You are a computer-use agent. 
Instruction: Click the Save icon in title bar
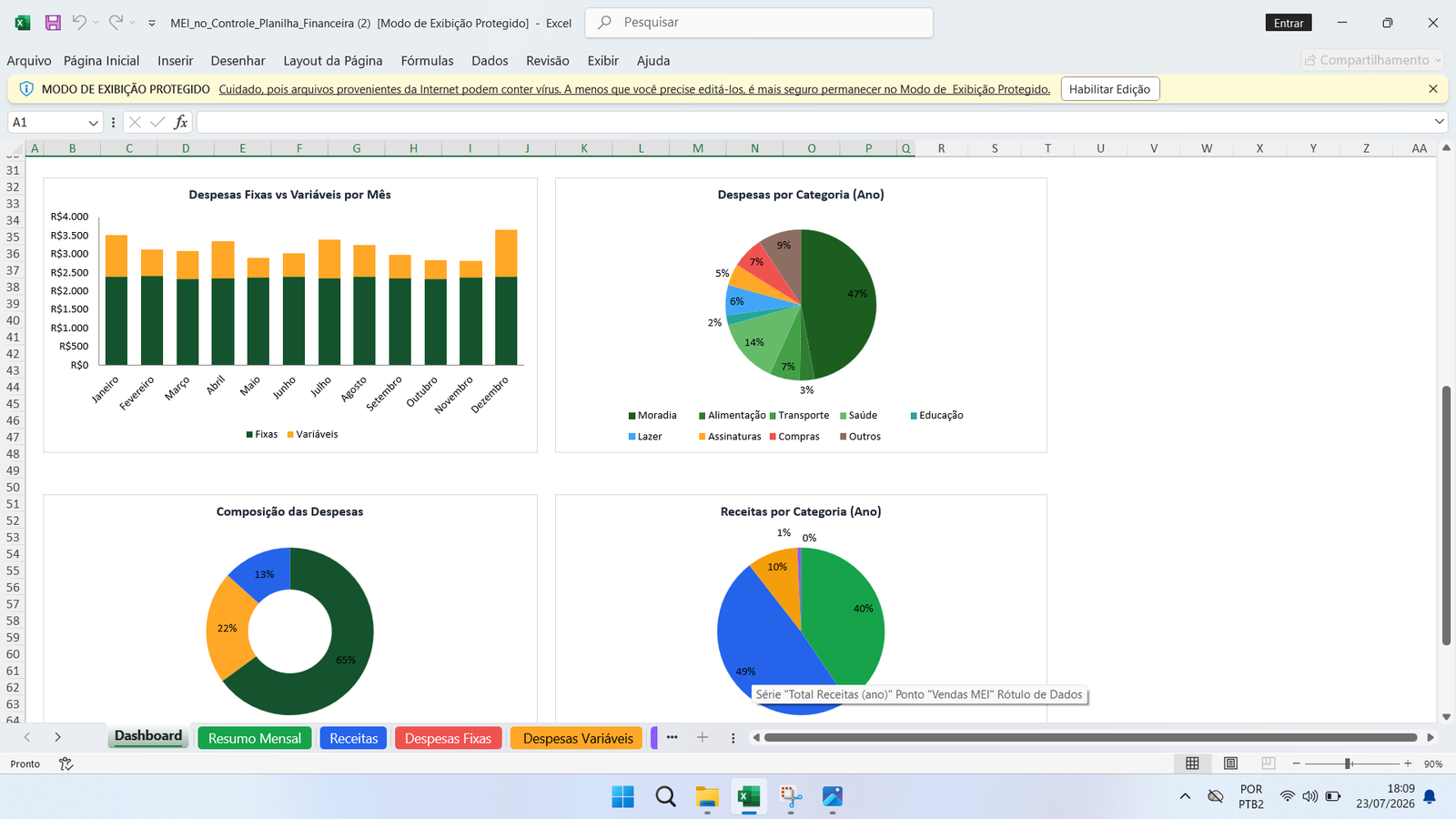tap(53, 23)
